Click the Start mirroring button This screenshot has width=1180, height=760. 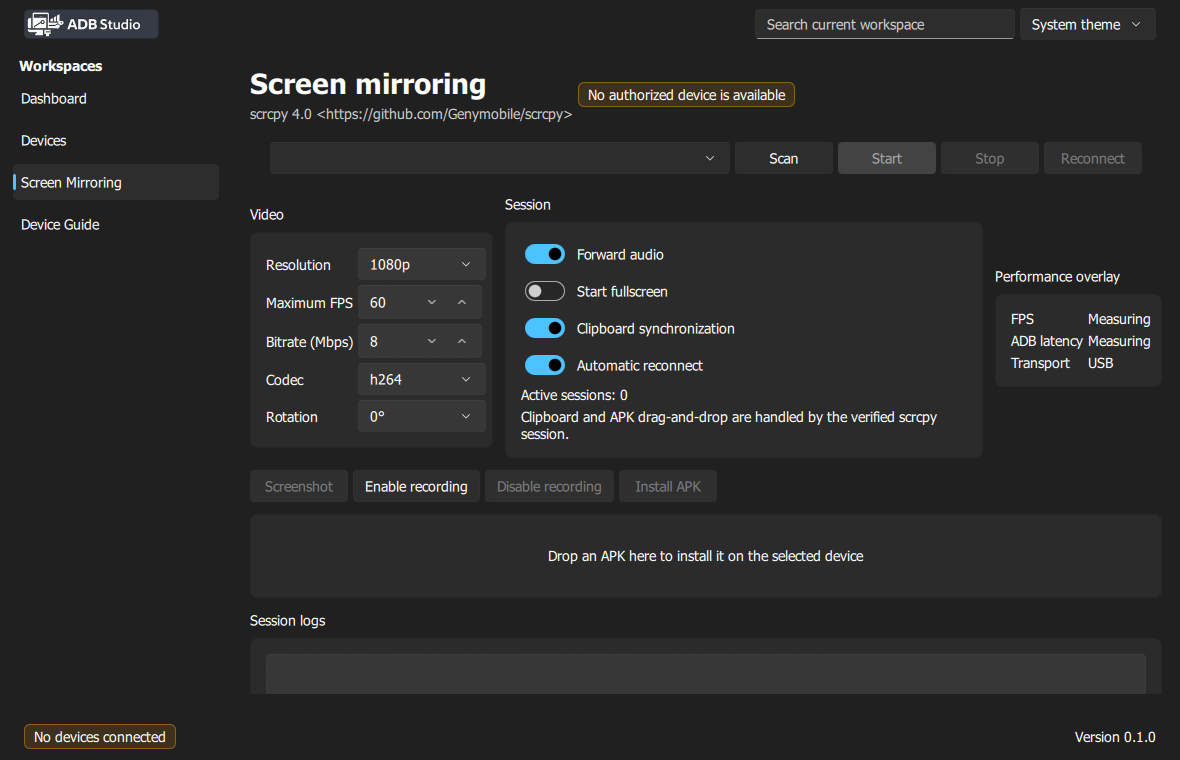pyautogui.click(x=887, y=158)
